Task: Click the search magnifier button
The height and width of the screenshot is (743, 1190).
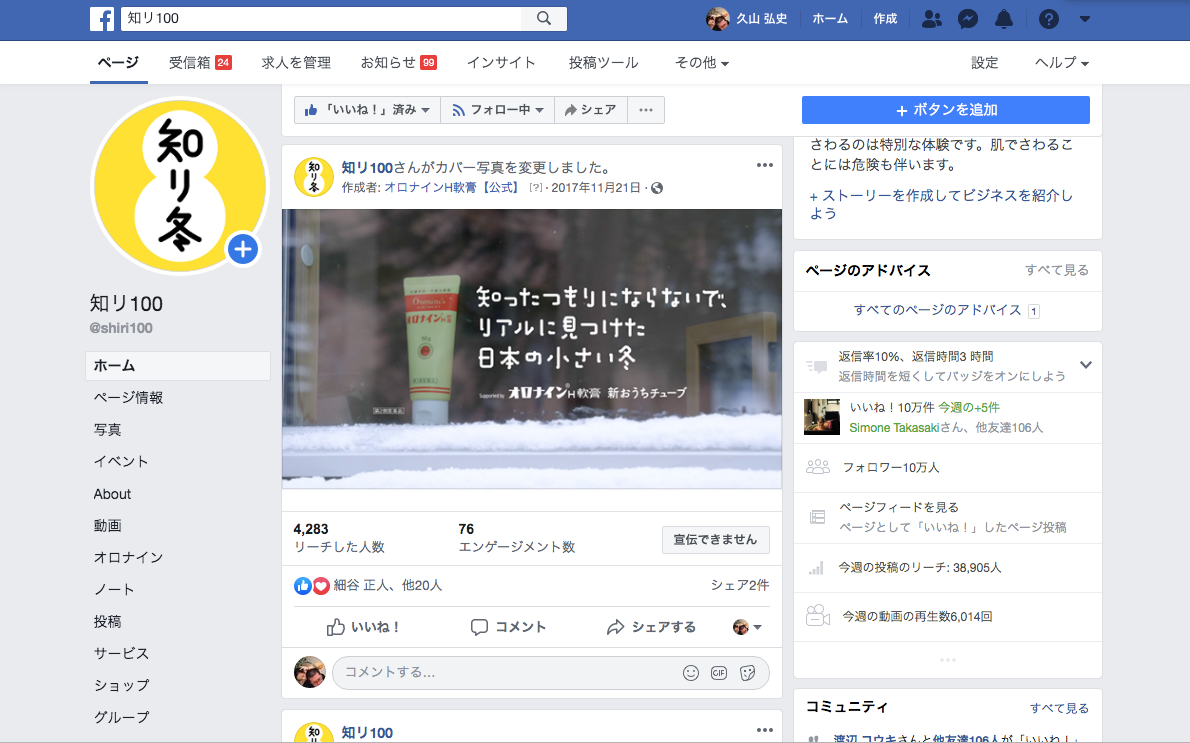Action: coord(544,19)
